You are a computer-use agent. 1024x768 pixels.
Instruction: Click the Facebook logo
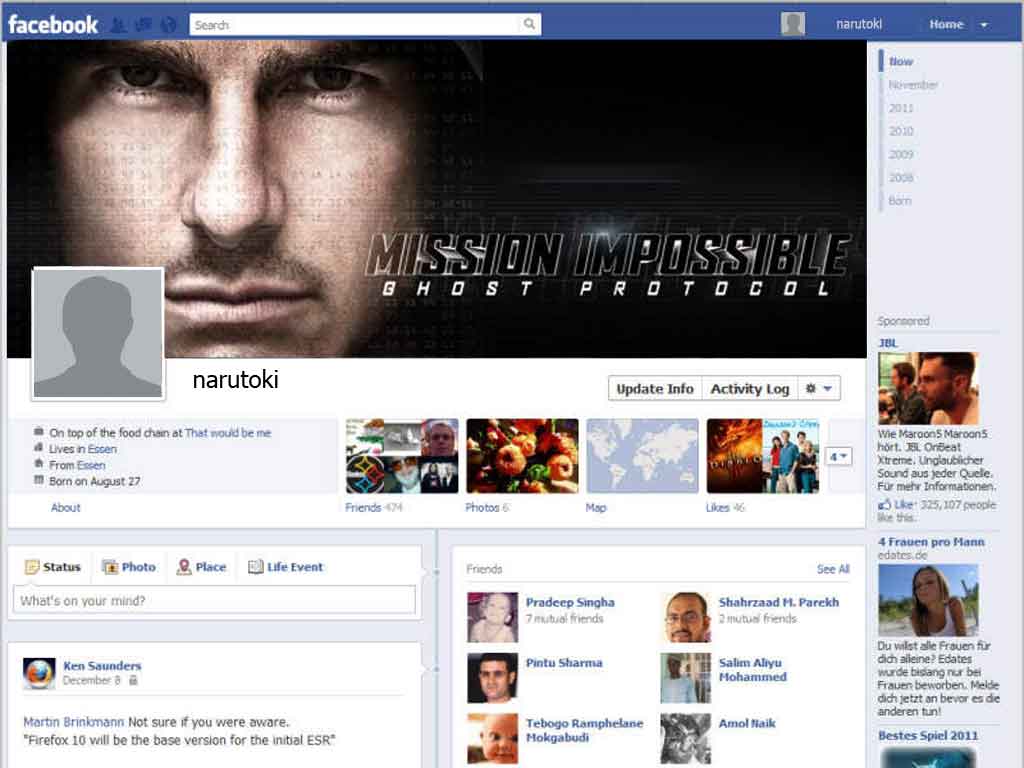[53, 25]
